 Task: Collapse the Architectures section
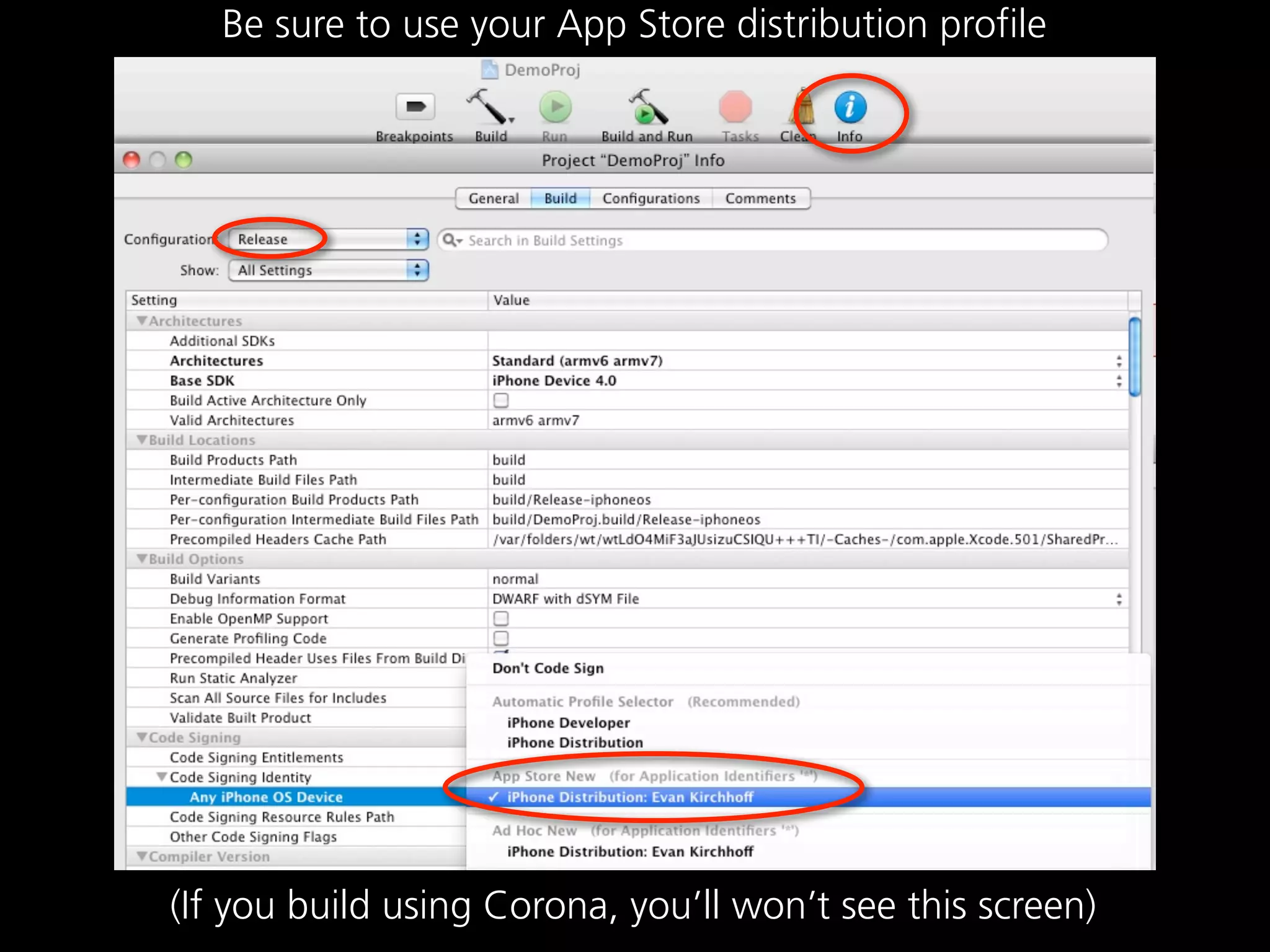pyautogui.click(x=142, y=321)
